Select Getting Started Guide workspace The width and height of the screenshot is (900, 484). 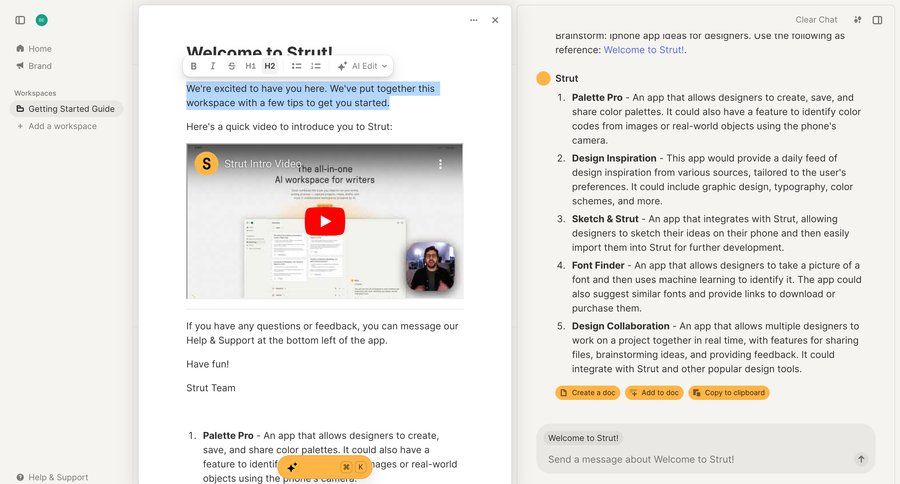[66, 109]
